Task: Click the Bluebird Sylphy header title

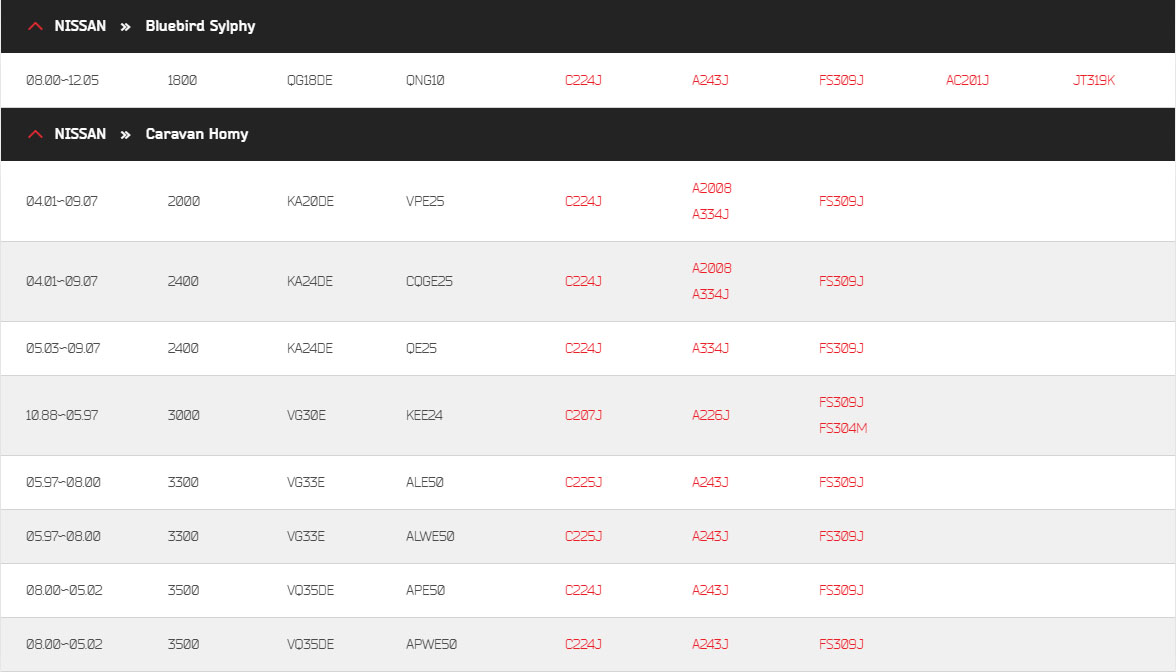Action: click(200, 26)
